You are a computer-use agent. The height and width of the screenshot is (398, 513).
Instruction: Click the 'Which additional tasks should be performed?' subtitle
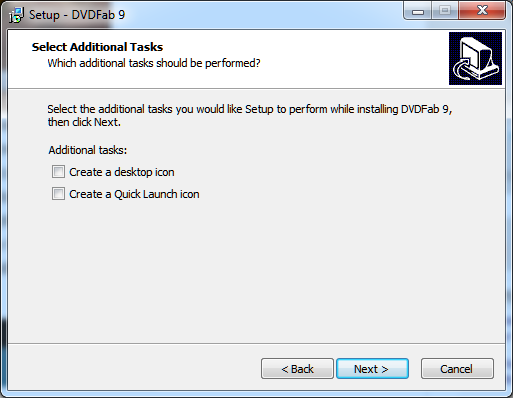point(154,63)
